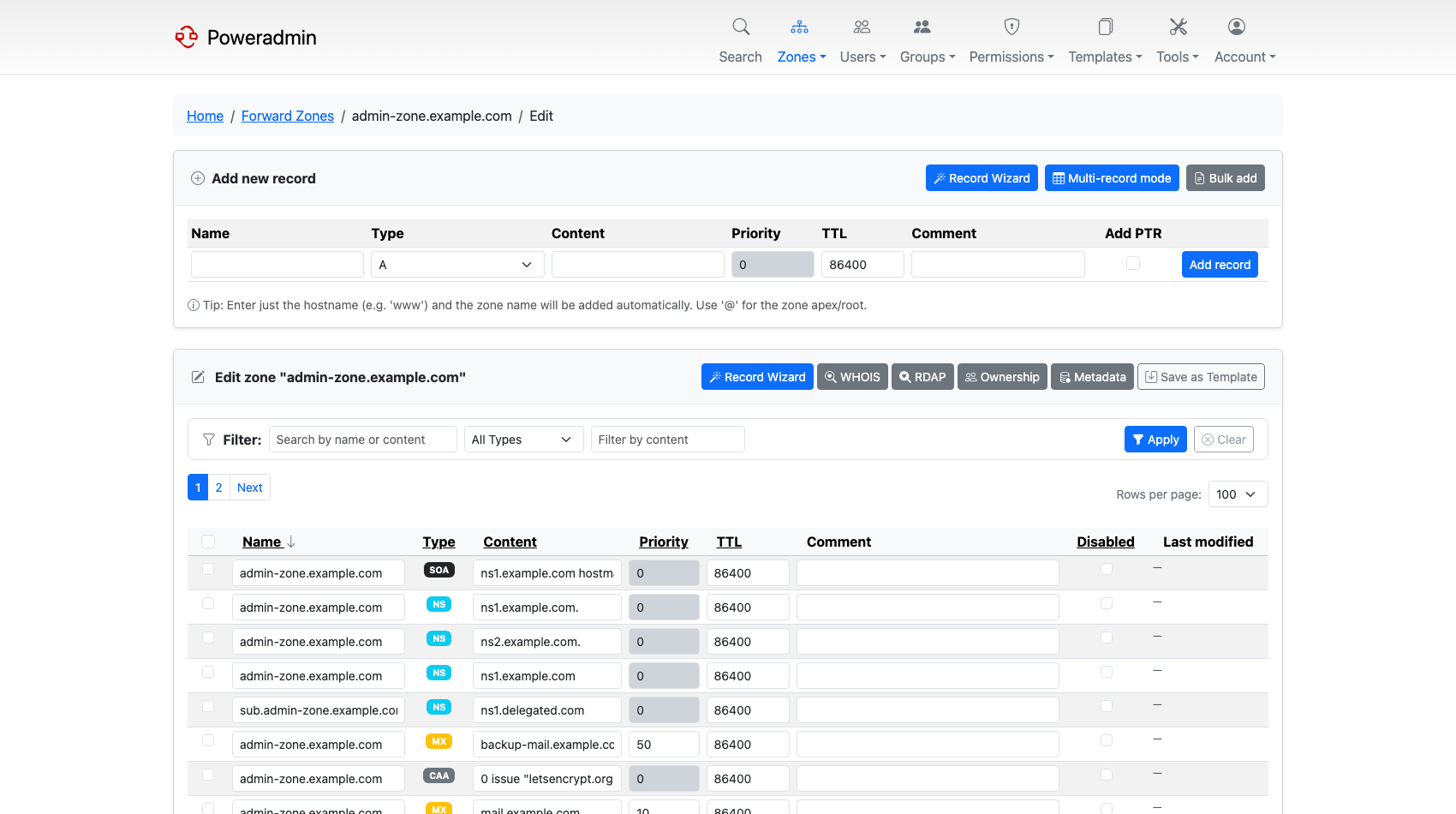Click the edit pencil icon beside Edit zone
This screenshot has height=814, width=1456.
tap(198, 377)
